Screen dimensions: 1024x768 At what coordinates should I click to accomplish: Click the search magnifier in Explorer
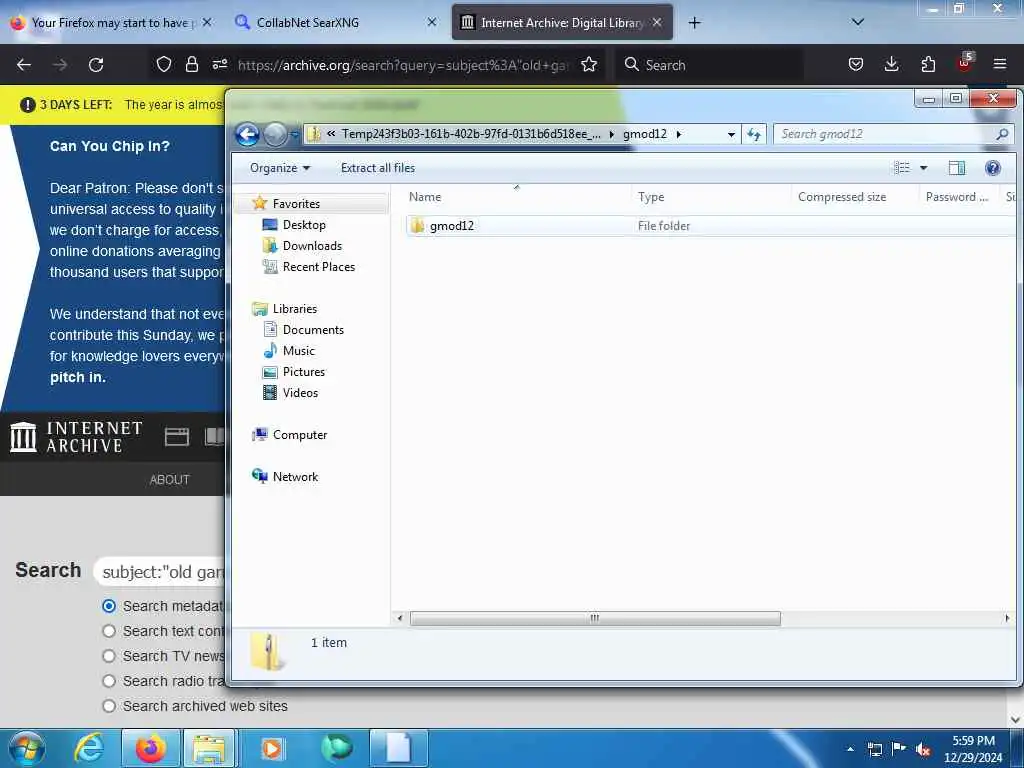(1002, 134)
